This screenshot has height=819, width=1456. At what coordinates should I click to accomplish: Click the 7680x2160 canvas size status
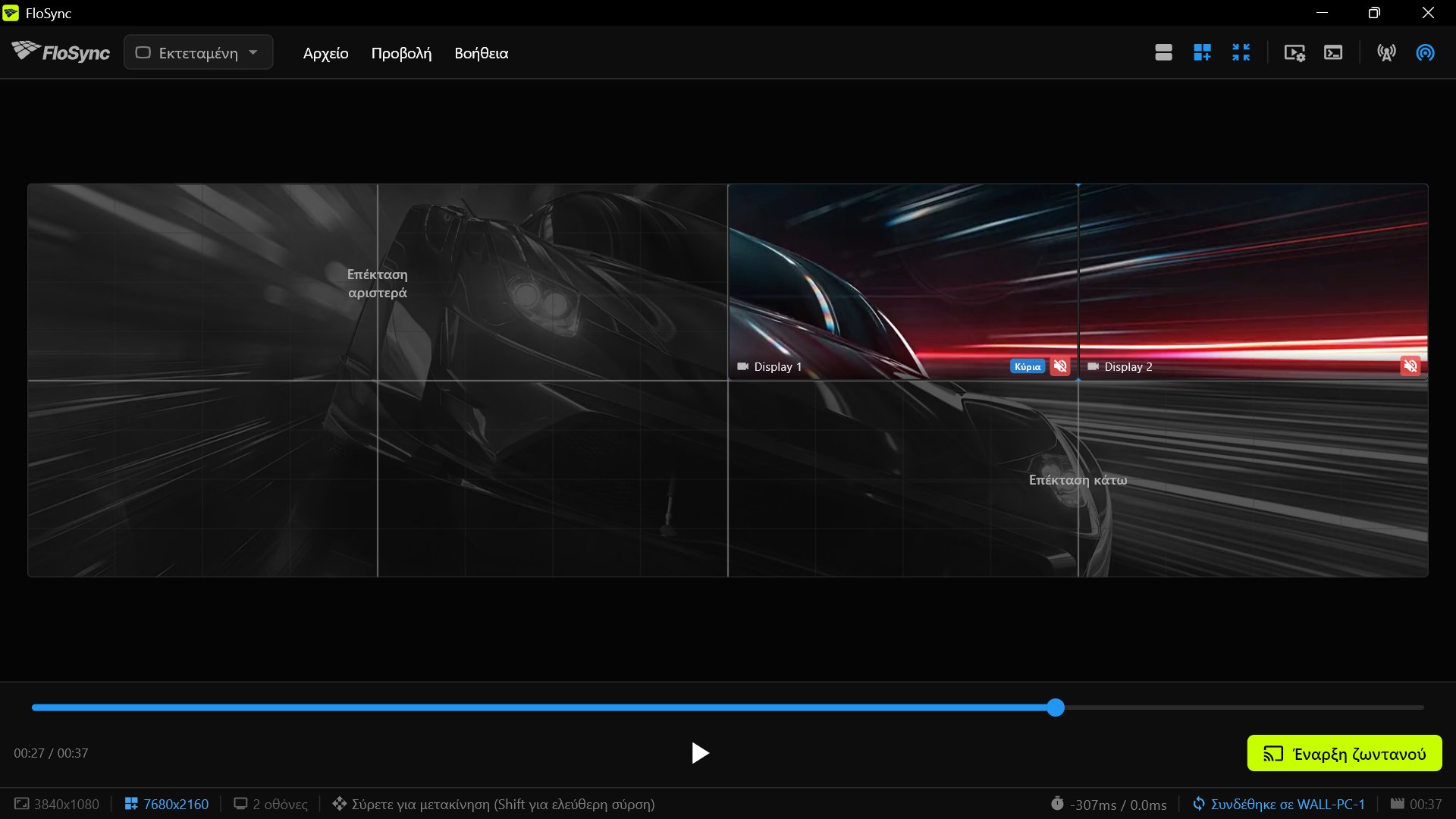pos(167,804)
